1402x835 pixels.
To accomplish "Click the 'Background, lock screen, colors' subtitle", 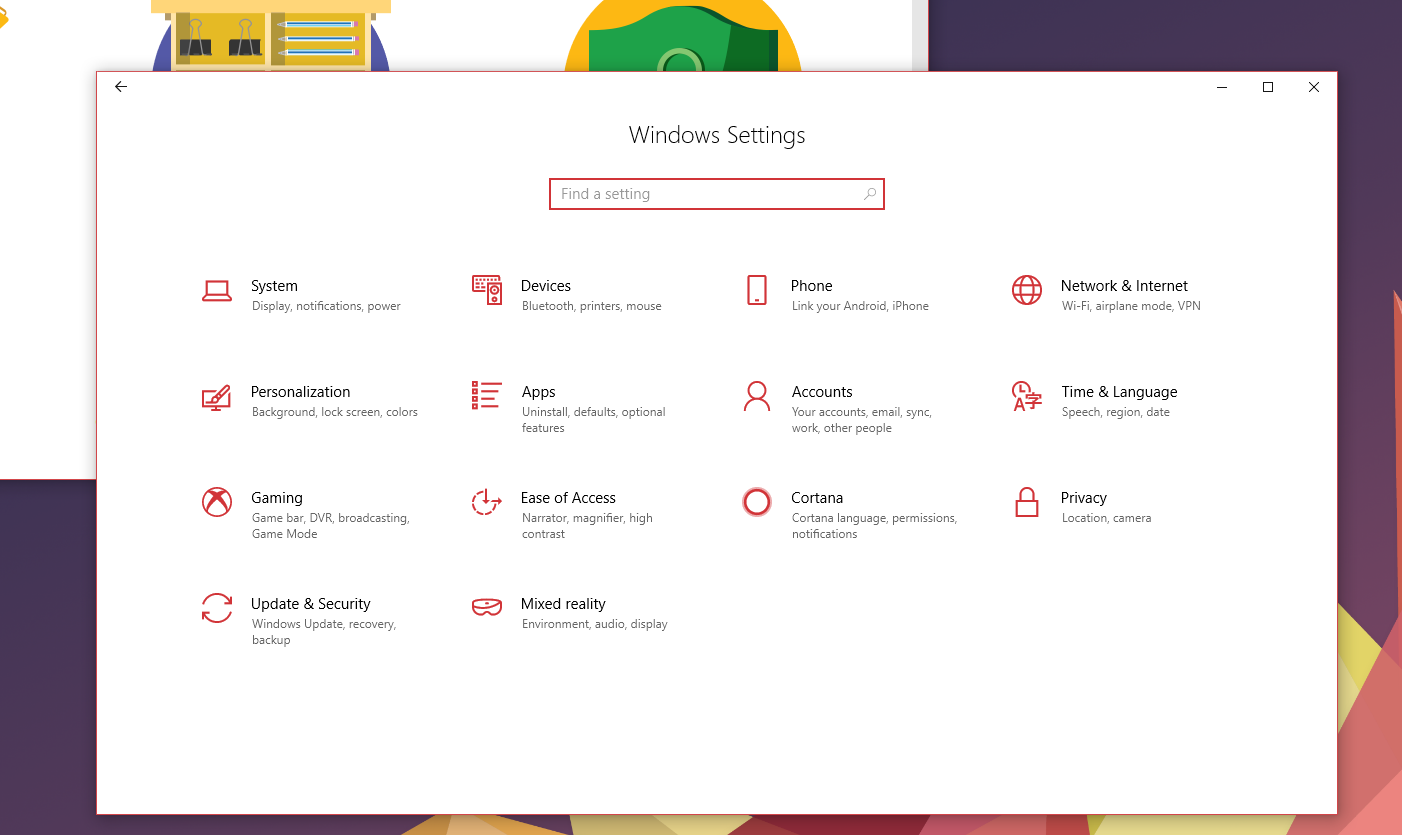I will [x=334, y=411].
